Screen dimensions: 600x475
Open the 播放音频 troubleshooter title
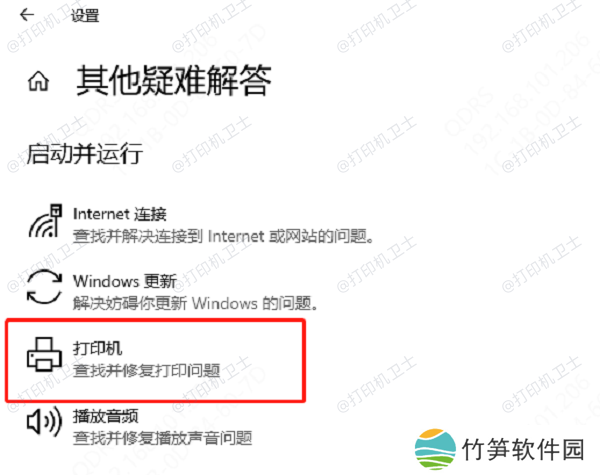[x=106, y=416]
